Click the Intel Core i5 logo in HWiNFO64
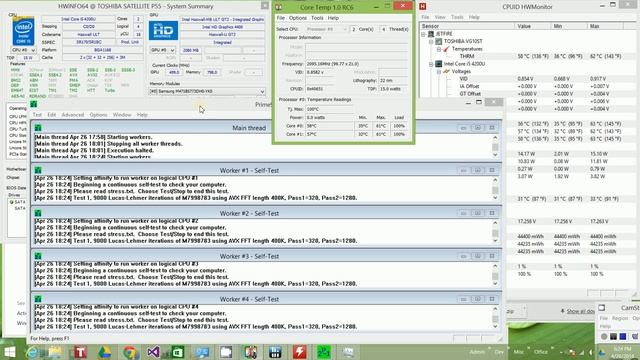 click(23, 31)
